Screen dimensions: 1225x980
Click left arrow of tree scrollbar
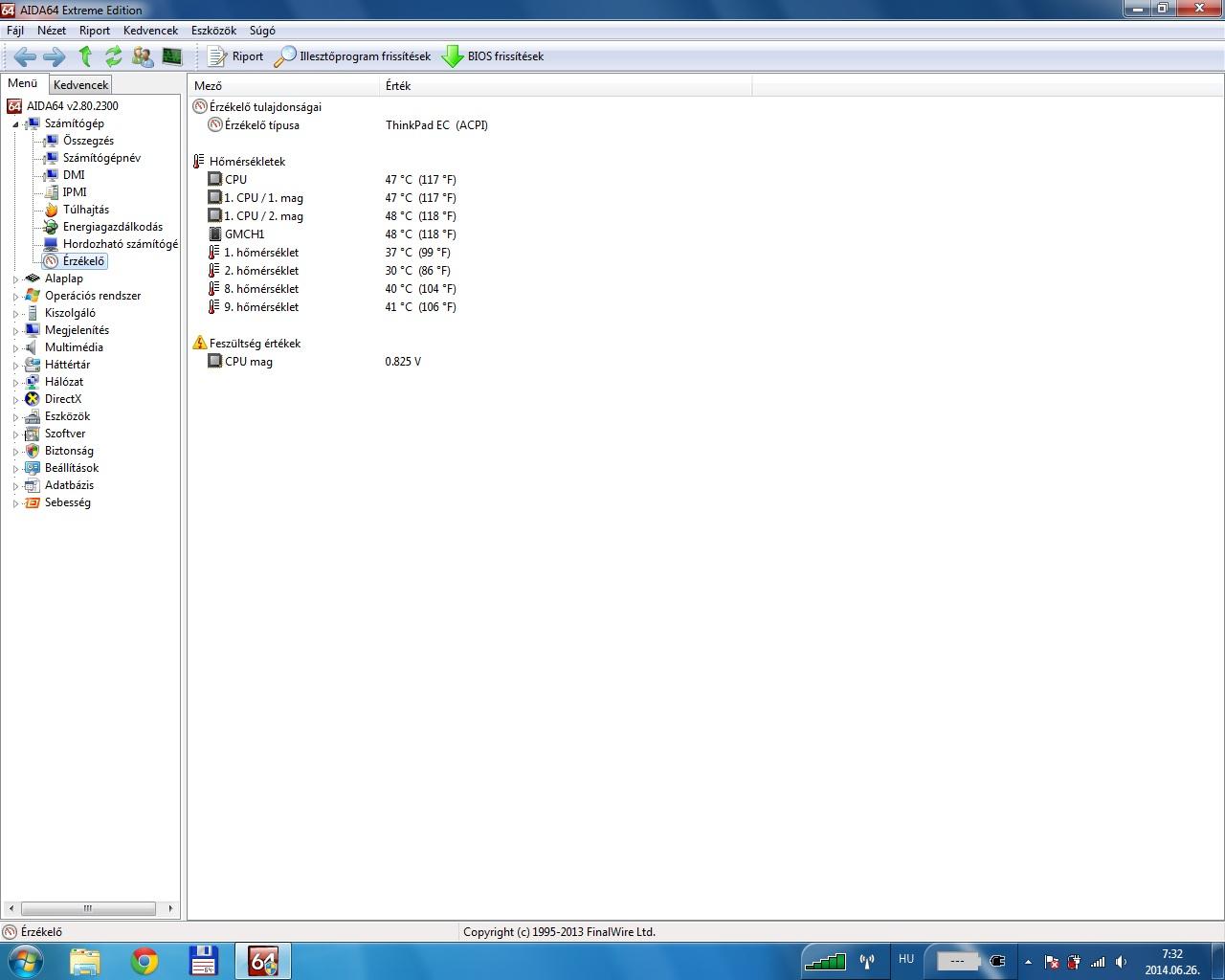tap(11, 908)
